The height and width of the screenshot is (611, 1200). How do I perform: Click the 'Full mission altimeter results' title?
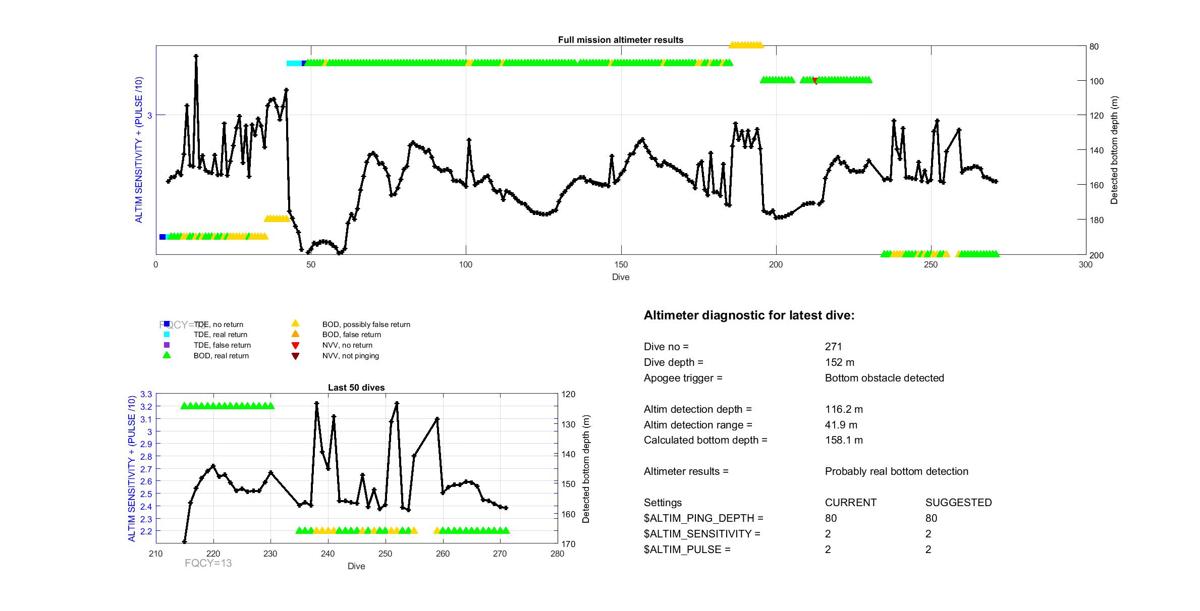[x=621, y=40]
